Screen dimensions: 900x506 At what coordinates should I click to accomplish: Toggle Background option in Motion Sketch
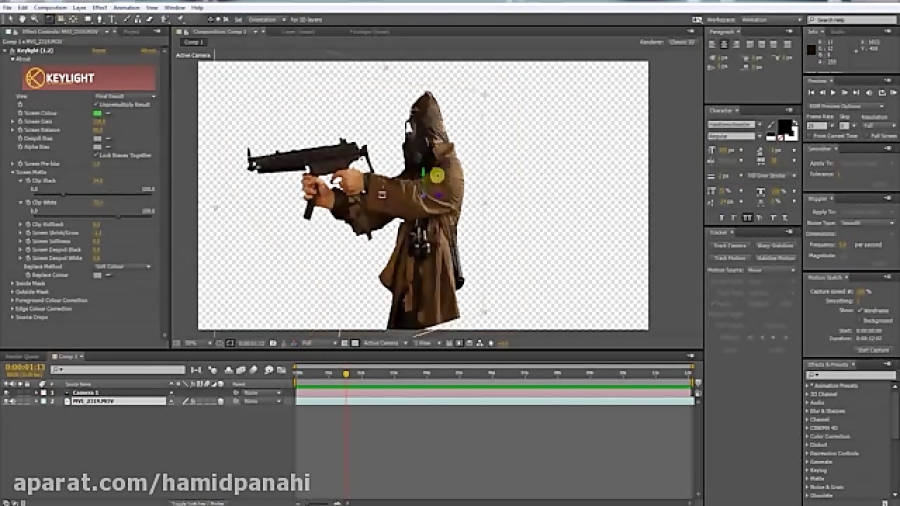coord(860,321)
